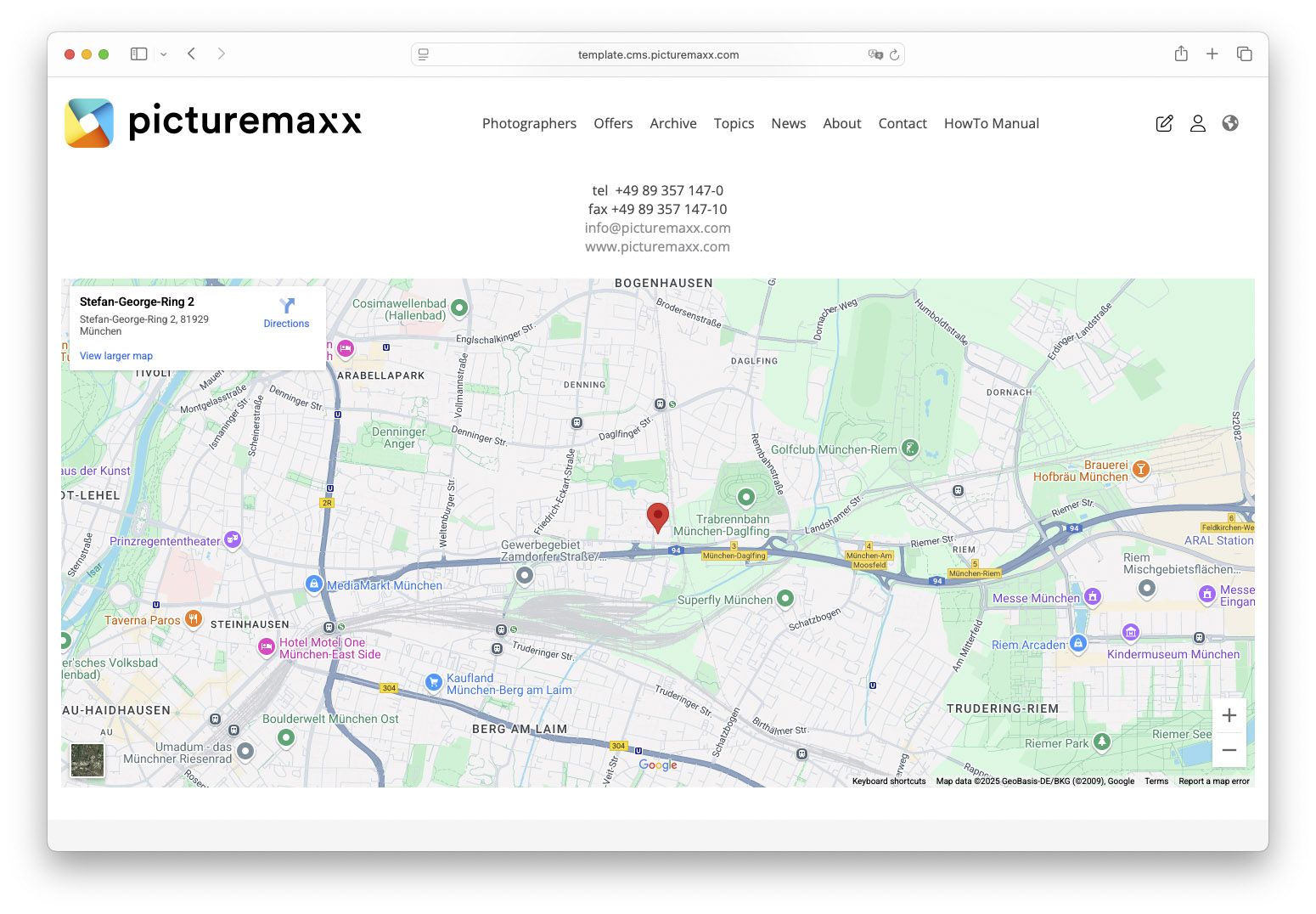Add a new tab with the plus icon
The height and width of the screenshot is (914, 1316).
point(1212,54)
